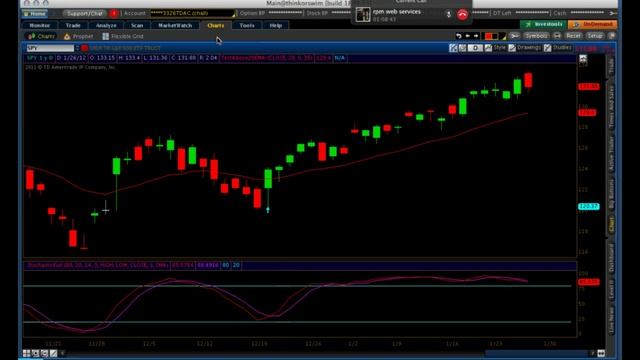640x360 pixels.
Task: Open the Active Trader side tab
Action: (x=611, y=153)
